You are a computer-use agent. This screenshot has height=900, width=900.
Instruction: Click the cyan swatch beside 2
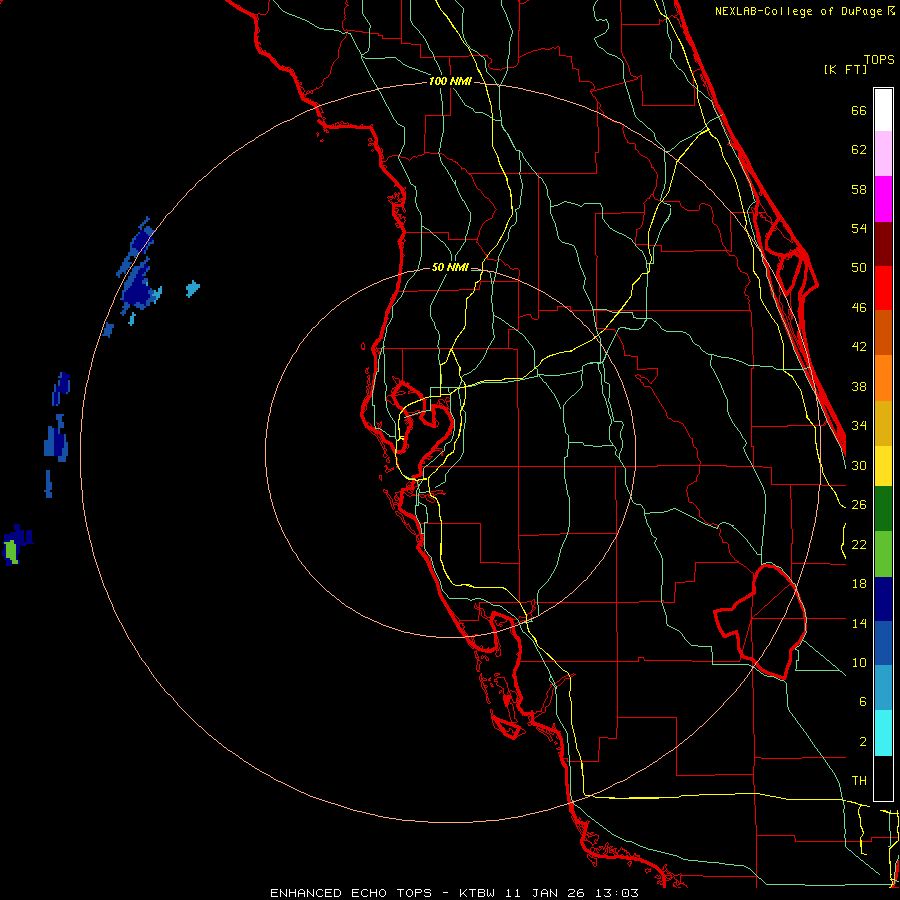[883, 733]
